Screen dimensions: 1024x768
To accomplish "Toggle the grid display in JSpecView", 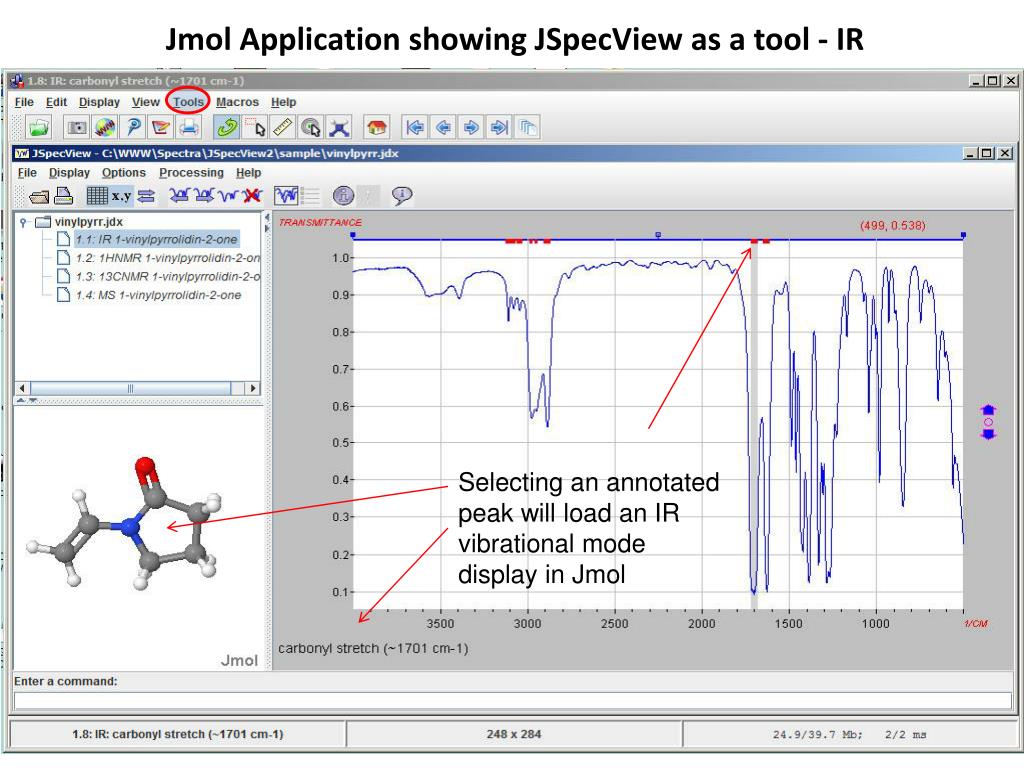I will (x=97, y=195).
